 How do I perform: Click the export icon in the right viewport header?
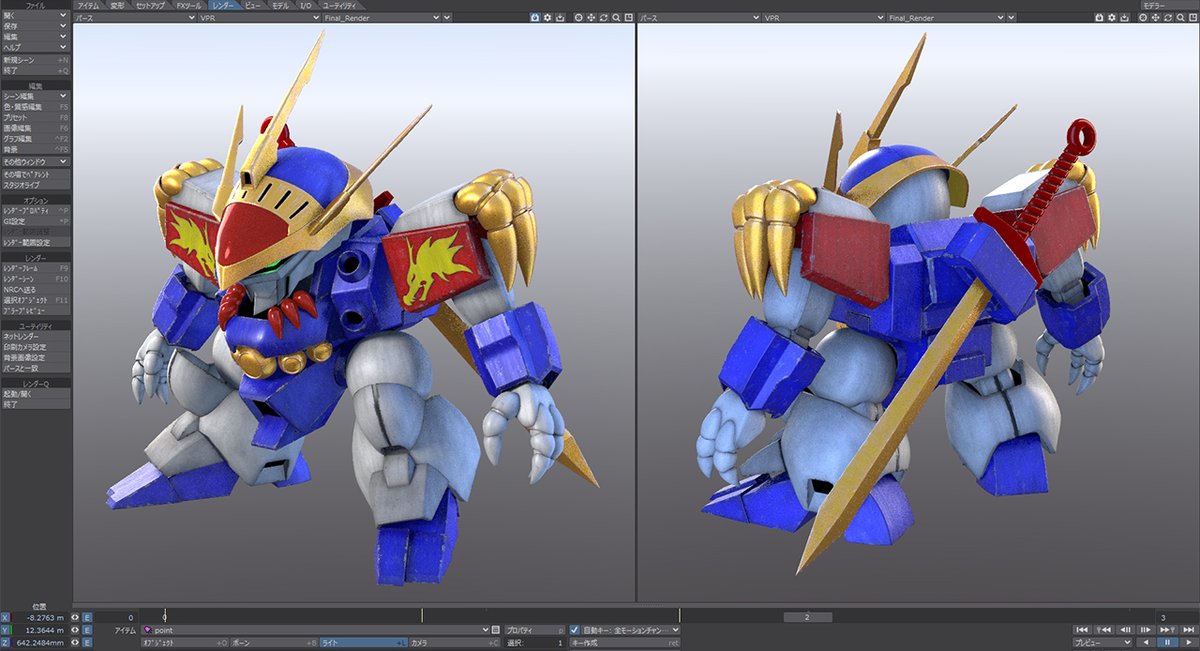point(1124,18)
